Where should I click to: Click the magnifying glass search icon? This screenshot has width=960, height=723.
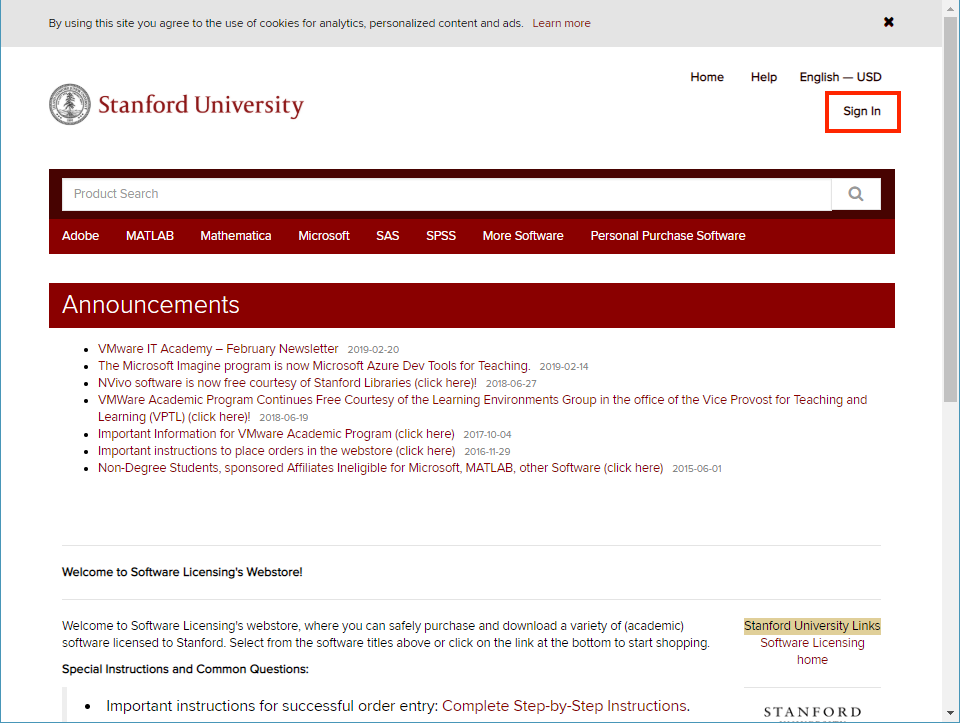click(x=855, y=193)
